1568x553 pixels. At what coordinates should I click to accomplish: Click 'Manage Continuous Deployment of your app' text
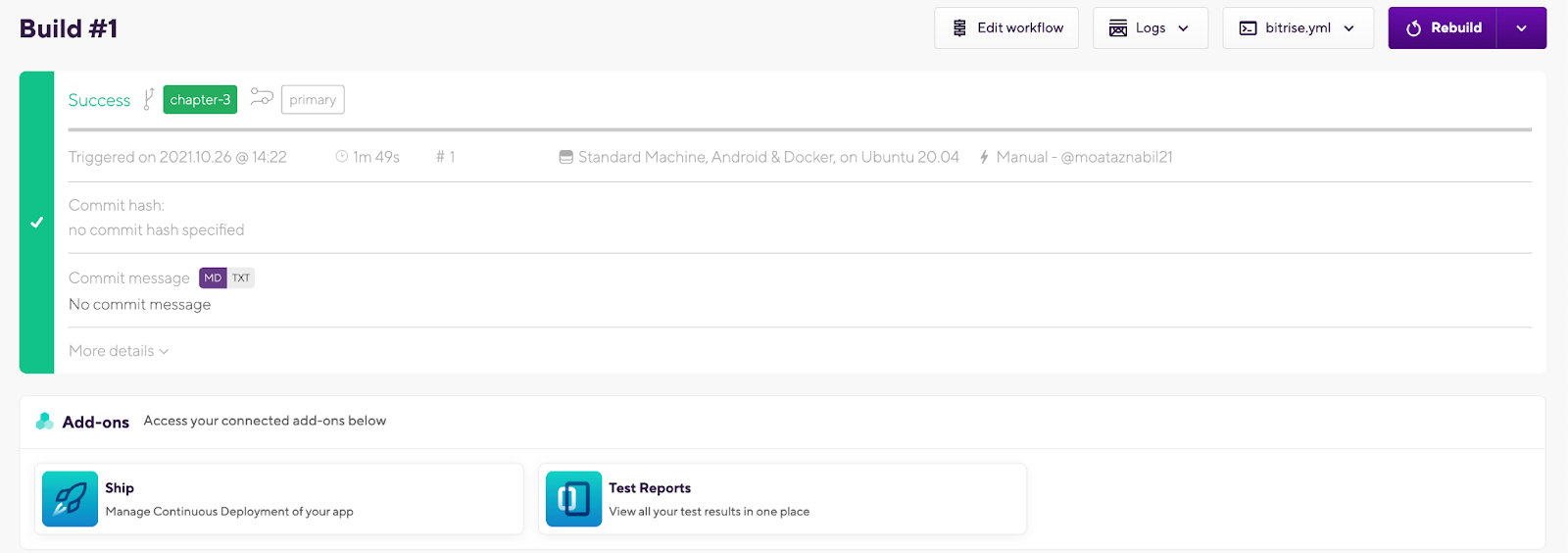[x=229, y=512]
